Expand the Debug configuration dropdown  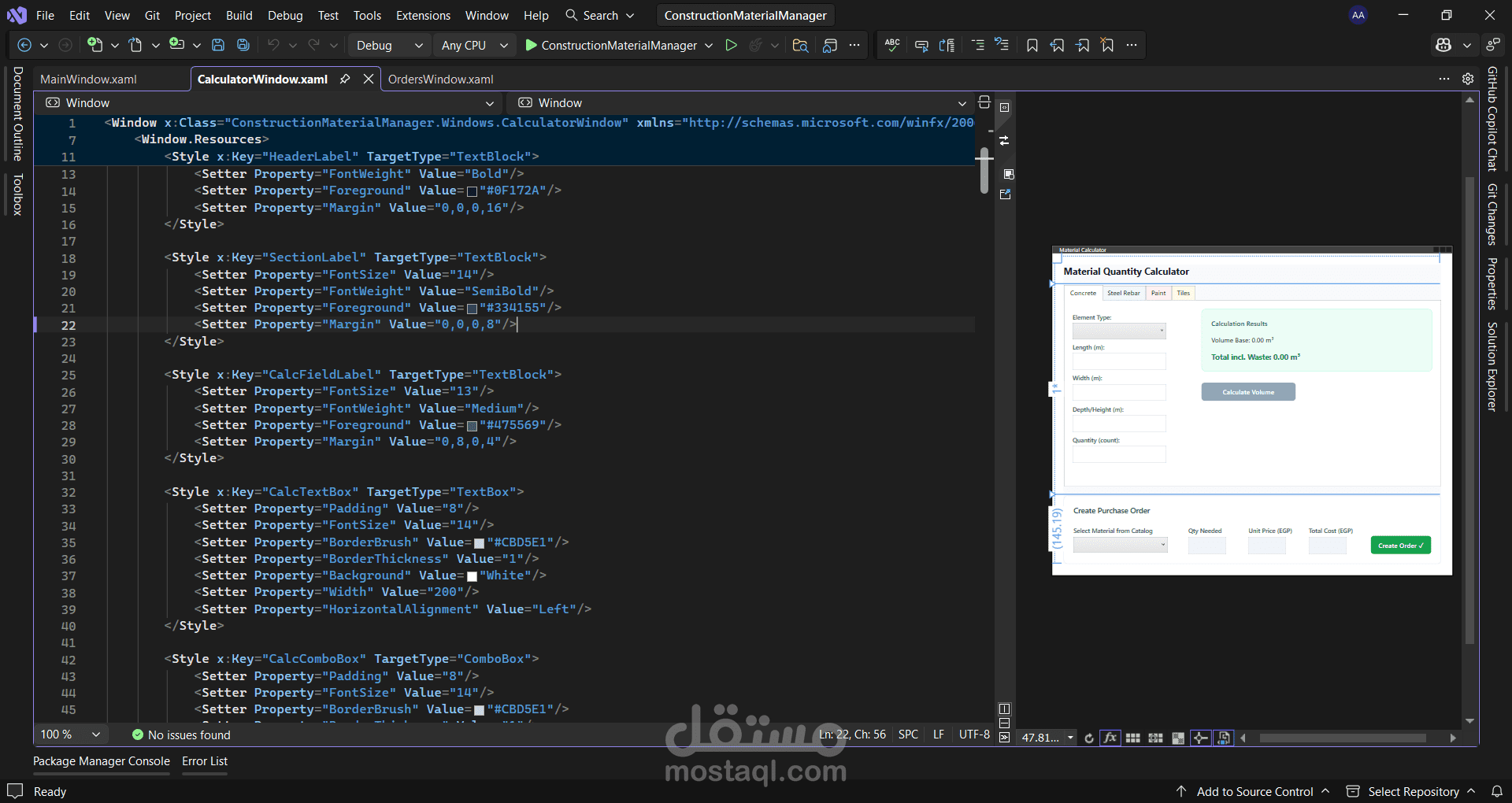pyautogui.click(x=389, y=46)
